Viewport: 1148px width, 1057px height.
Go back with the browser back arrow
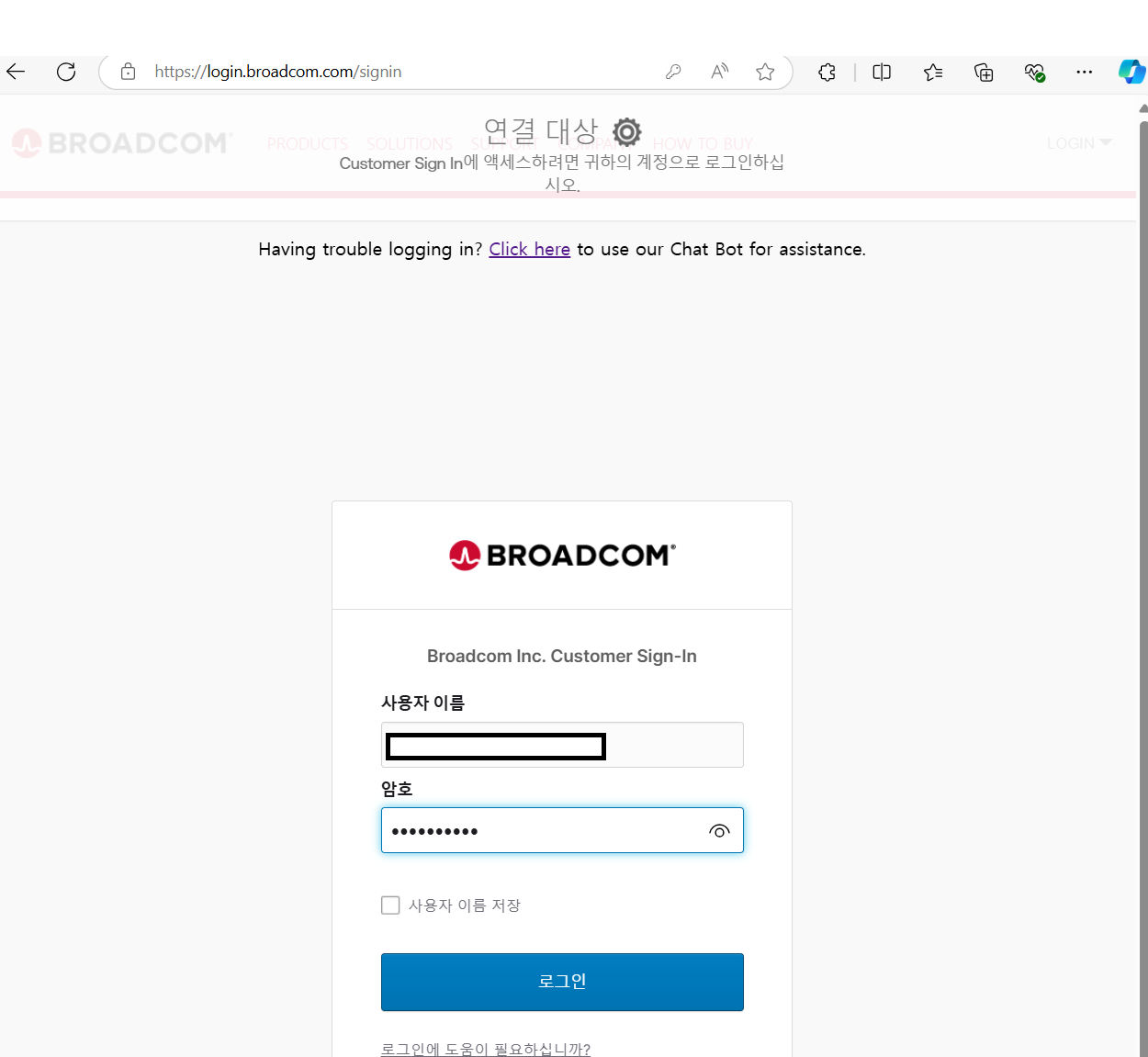[16, 72]
